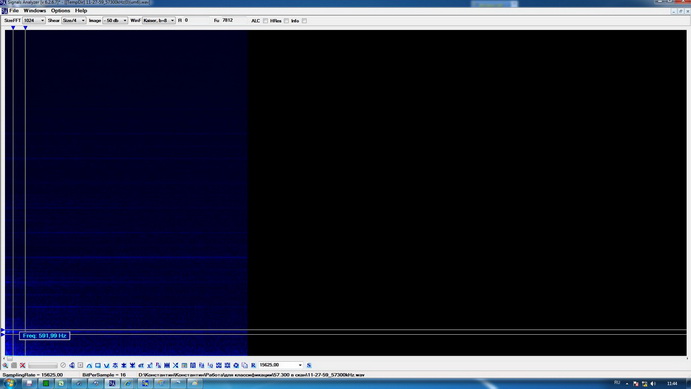The width and height of the screenshot is (691, 389).
Task: Click the blue S icon after sampling rate box
Action: click(x=308, y=365)
